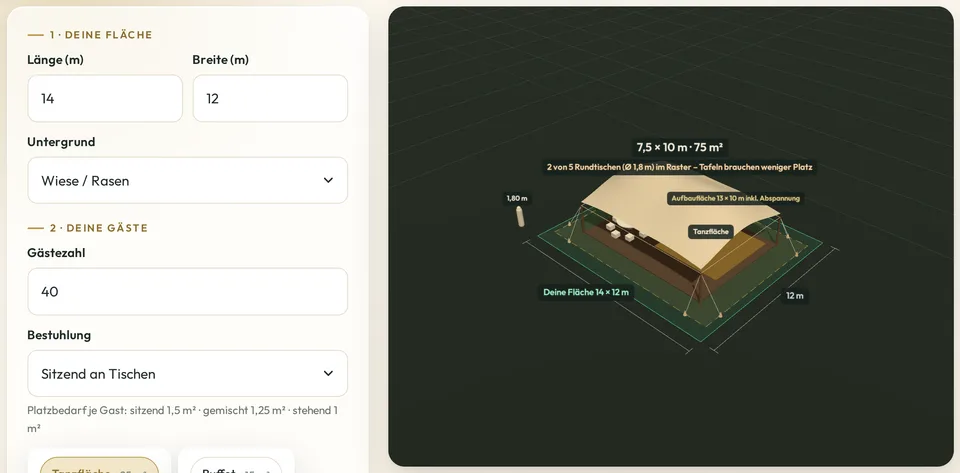Open the Bestuhlung dropdown
This screenshot has height=473, width=960.
tap(187, 374)
